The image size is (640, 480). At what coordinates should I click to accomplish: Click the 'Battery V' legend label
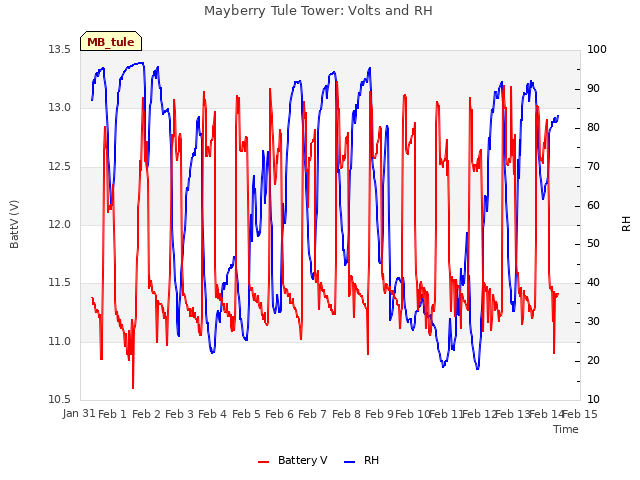pyautogui.click(x=302, y=460)
